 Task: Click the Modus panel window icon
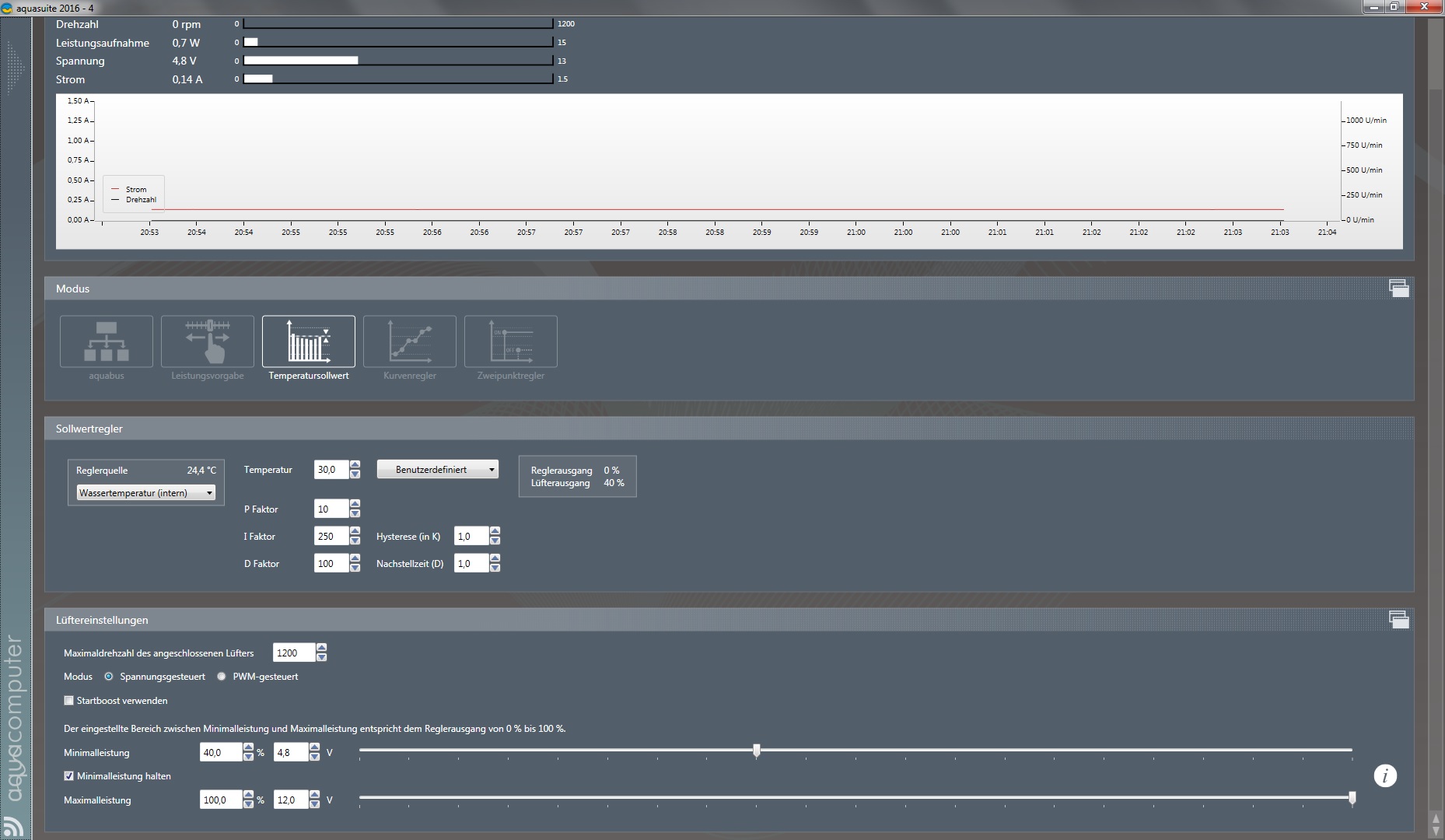click(x=1398, y=289)
